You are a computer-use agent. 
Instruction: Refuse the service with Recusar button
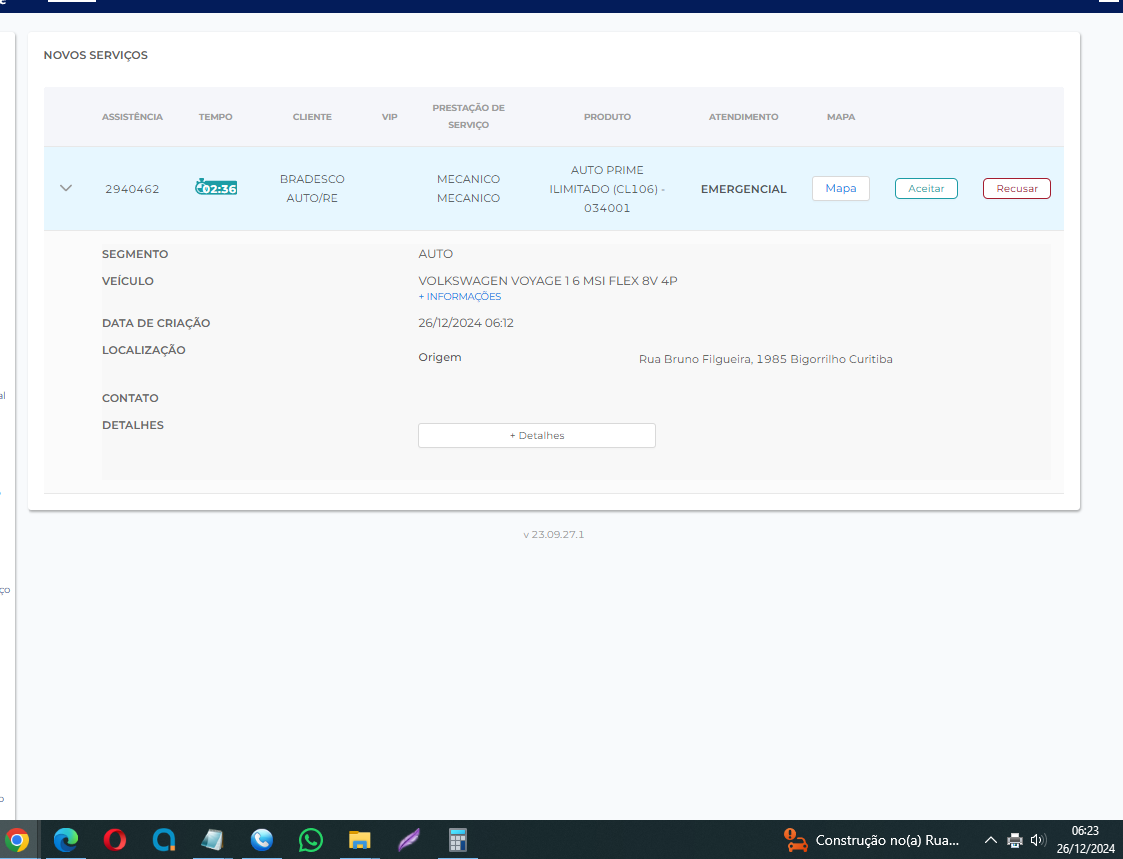pos(1016,189)
